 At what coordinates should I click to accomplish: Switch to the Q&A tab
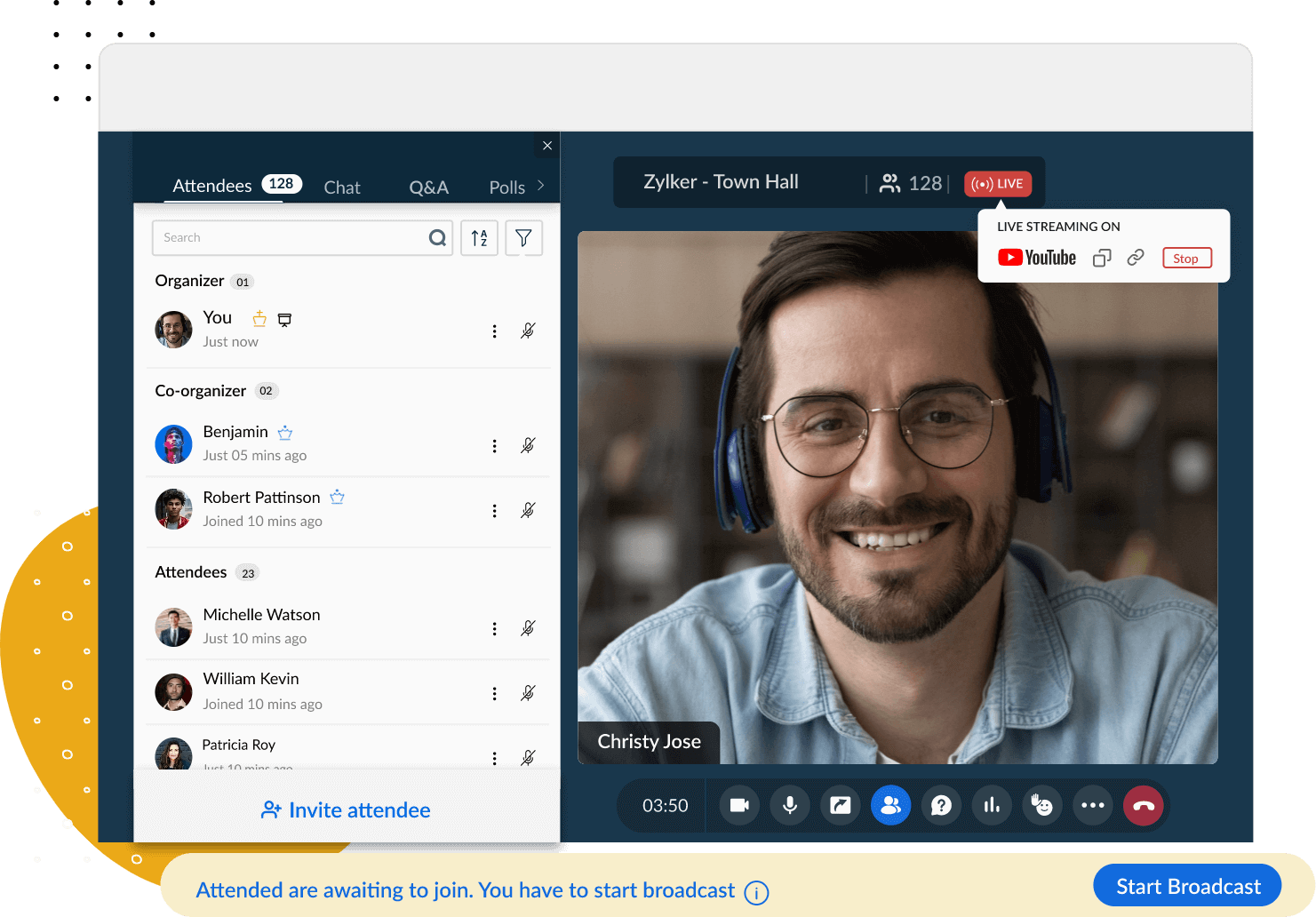coord(428,187)
